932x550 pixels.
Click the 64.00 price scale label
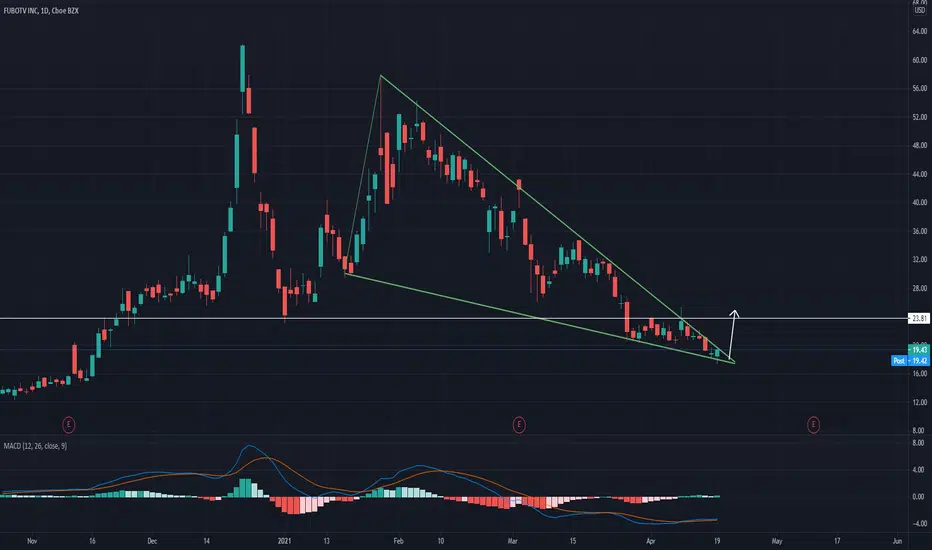(x=920, y=32)
